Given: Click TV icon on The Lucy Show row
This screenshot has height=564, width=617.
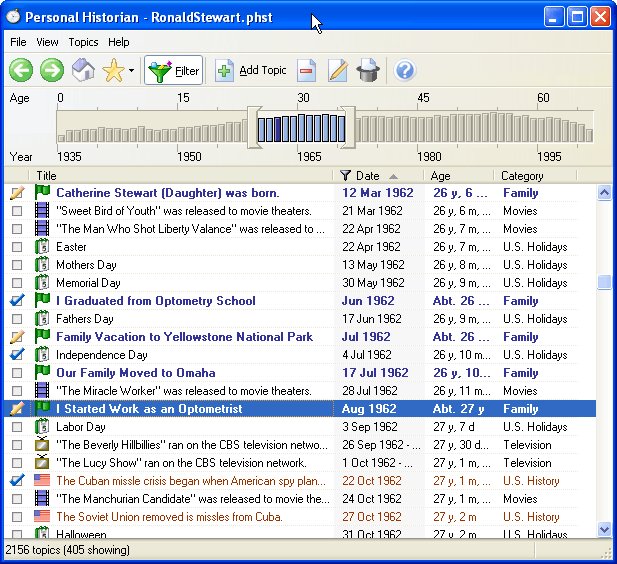Looking at the screenshot, I should [x=42, y=462].
